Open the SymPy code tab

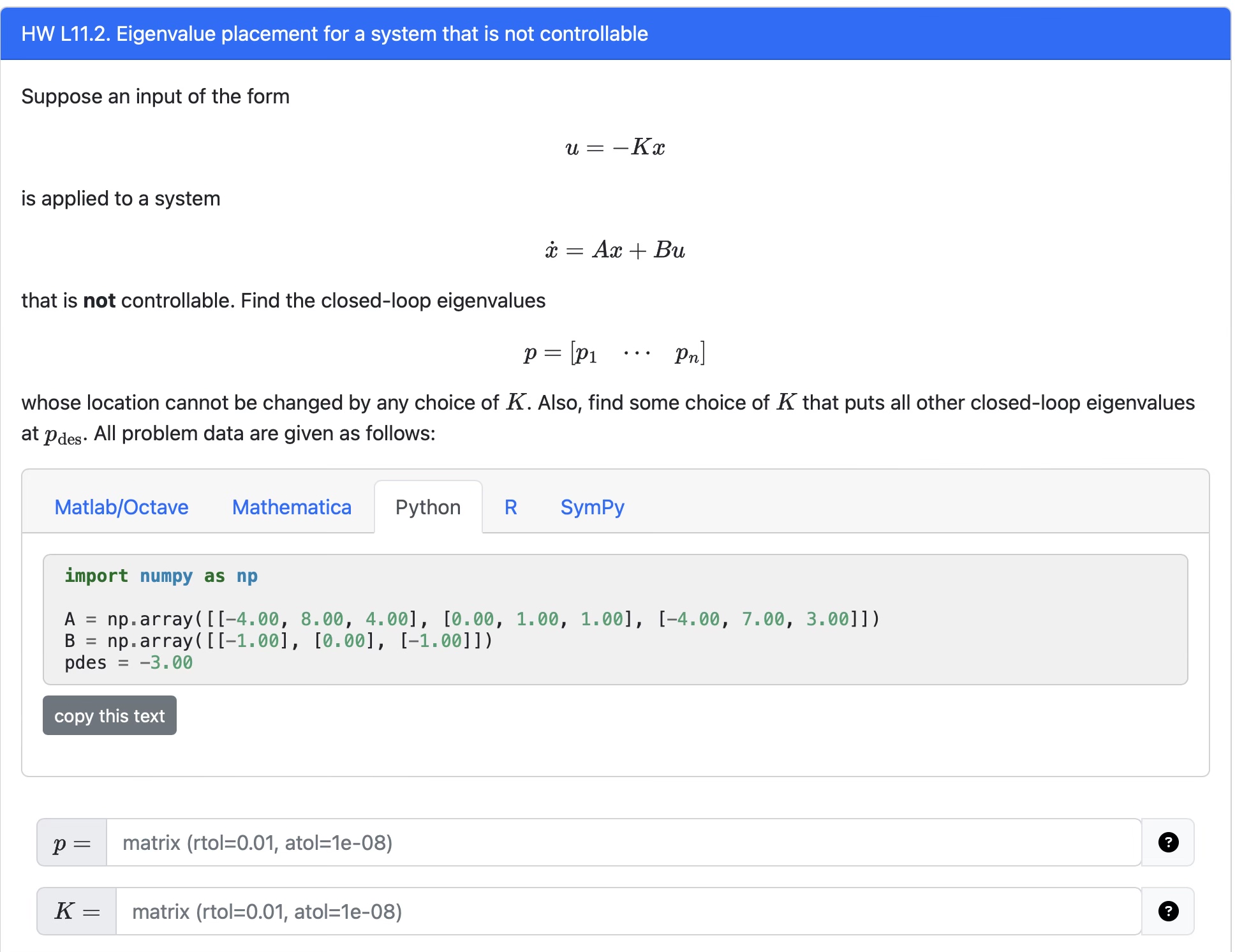click(x=591, y=507)
